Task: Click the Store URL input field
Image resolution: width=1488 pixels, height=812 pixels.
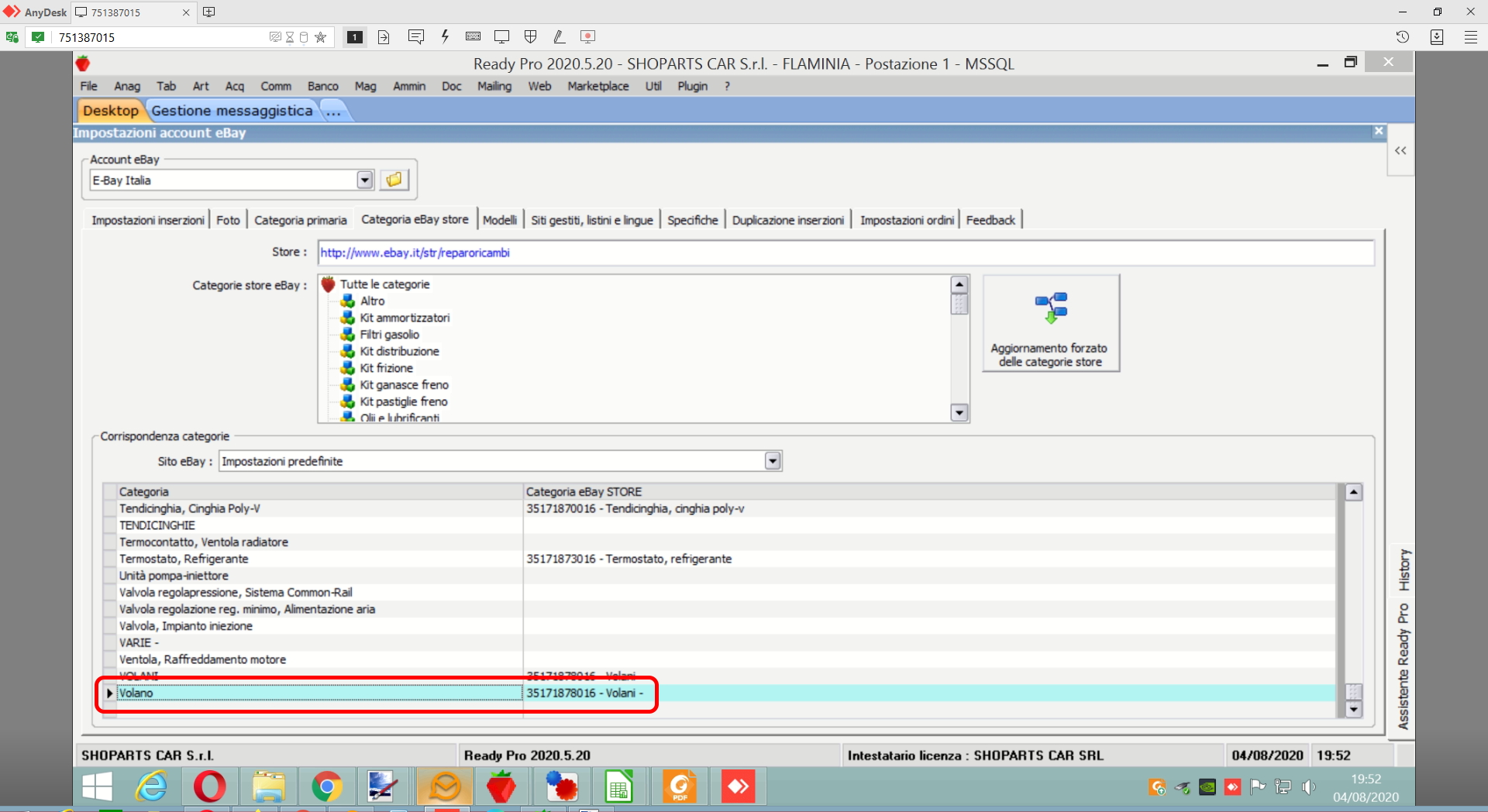Action: (x=846, y=253)
